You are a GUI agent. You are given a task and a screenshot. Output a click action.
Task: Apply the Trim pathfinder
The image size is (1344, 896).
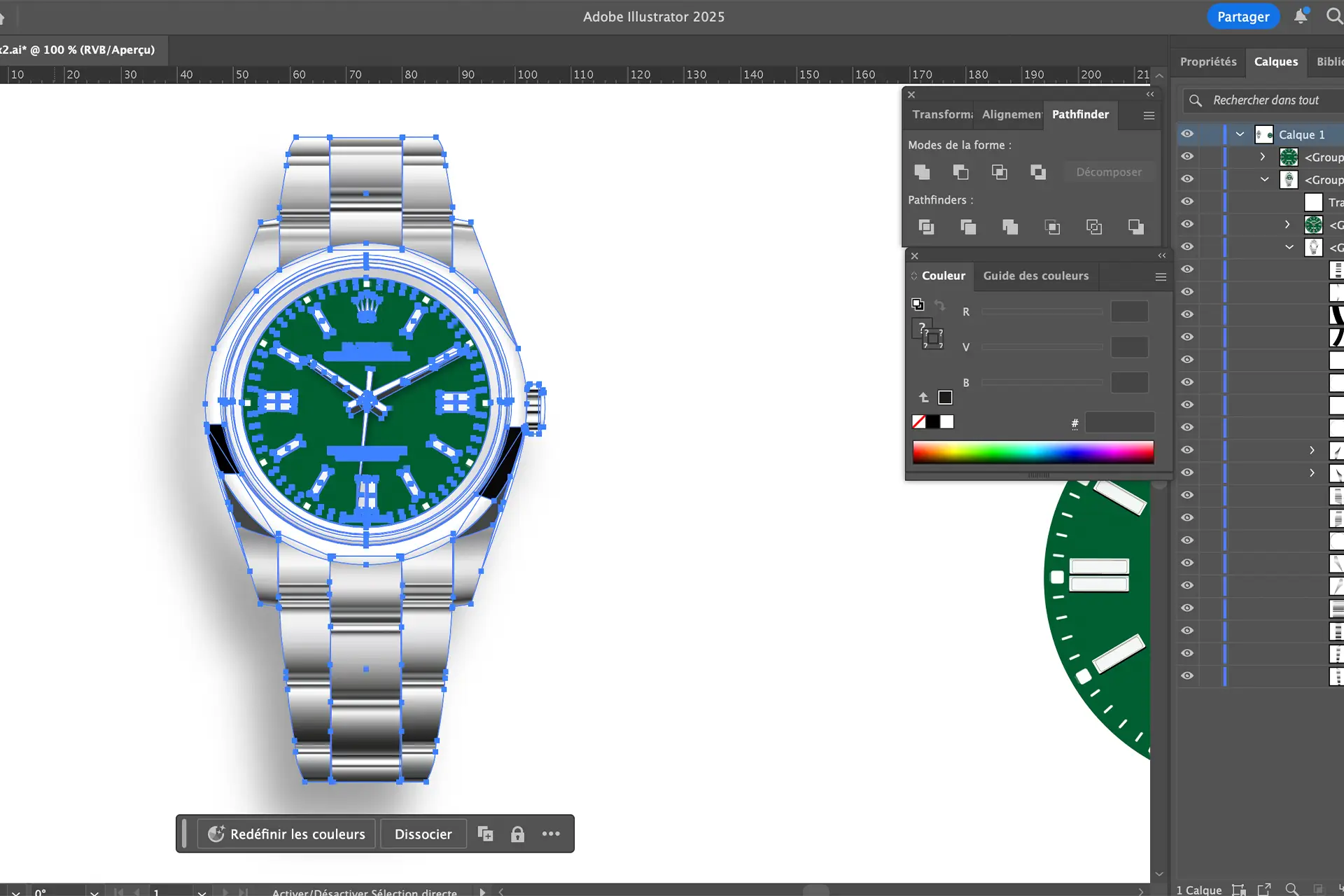968,227
